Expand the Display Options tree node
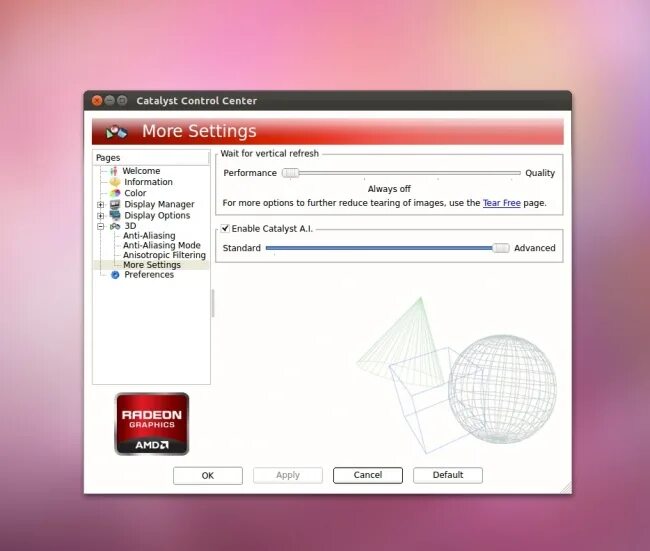 pyautogui.click(x=100, y=216)
